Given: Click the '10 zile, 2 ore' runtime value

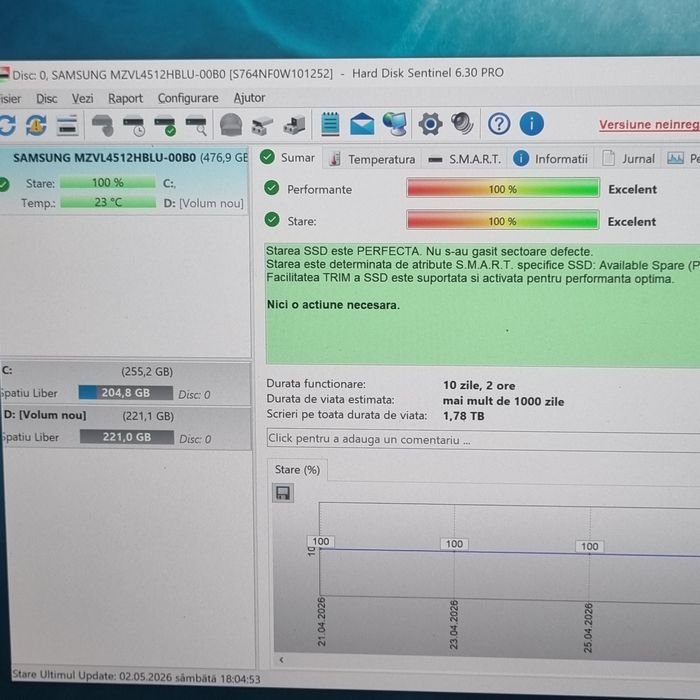Looking at the screenshot, I should click(x=479, y=386).
